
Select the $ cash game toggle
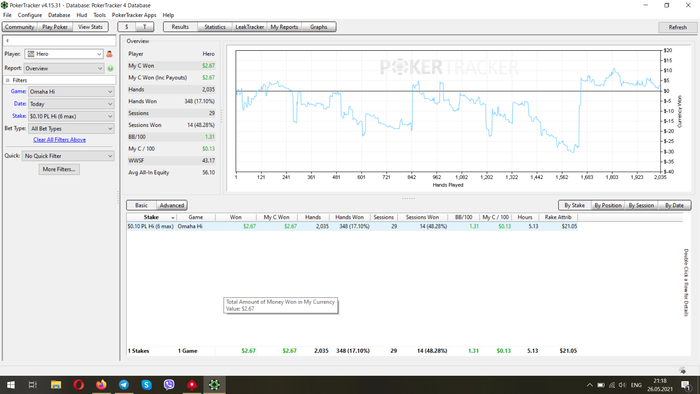[x=127, y=27]
